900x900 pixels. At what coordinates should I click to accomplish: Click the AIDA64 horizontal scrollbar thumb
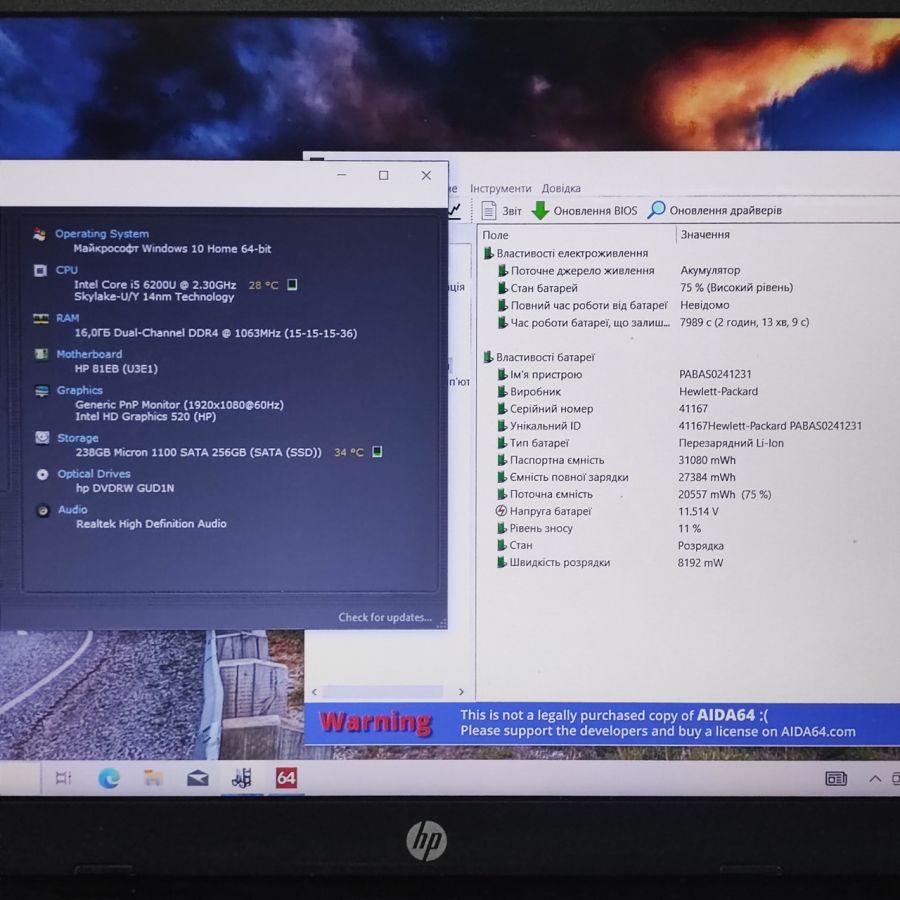point(383,692)
